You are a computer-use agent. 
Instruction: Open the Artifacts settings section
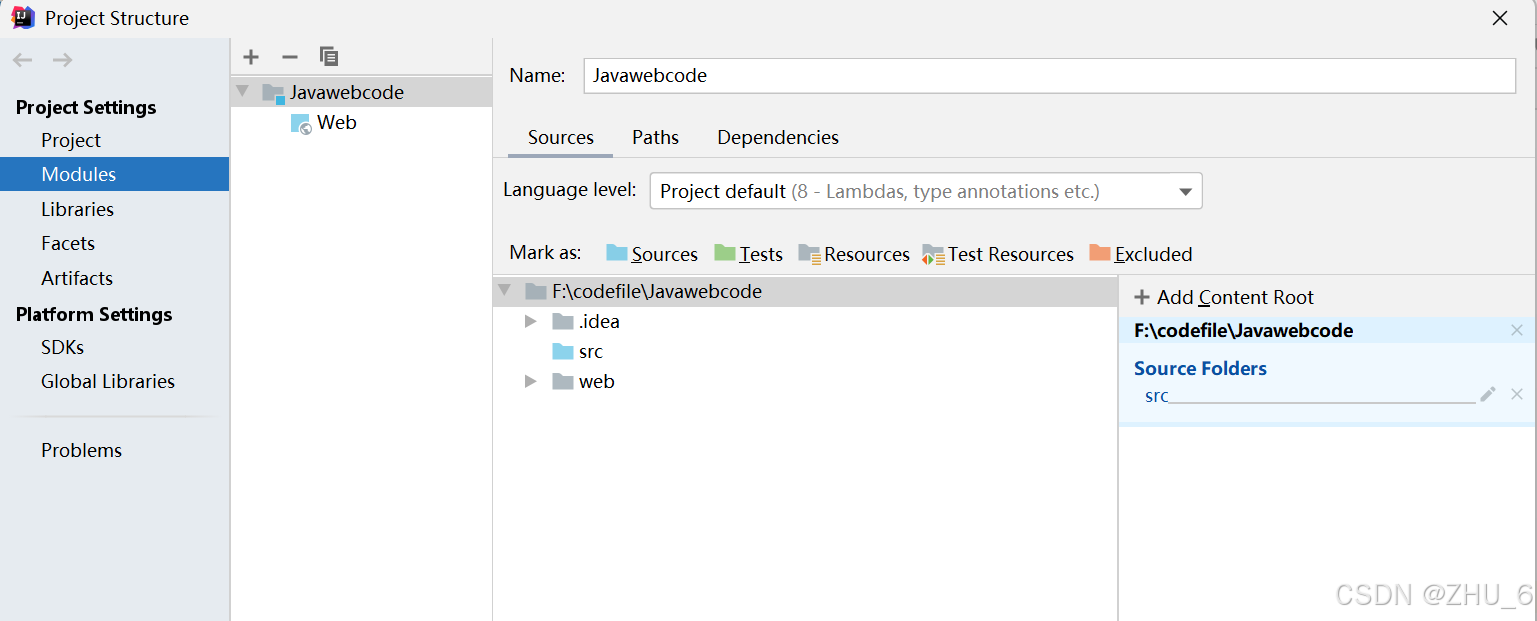(77, 278)
